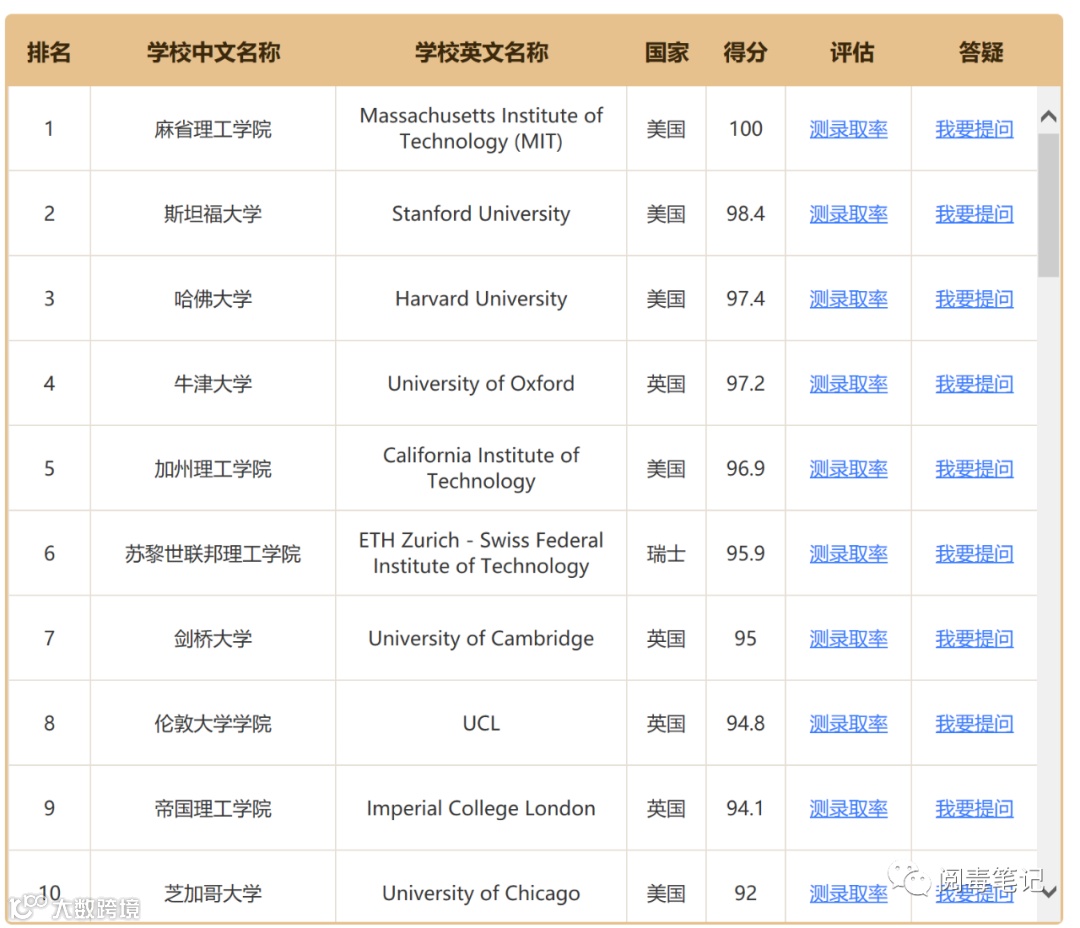Click the Stanford University English name
1080x928 pixels.
click(x=481, y=214)
